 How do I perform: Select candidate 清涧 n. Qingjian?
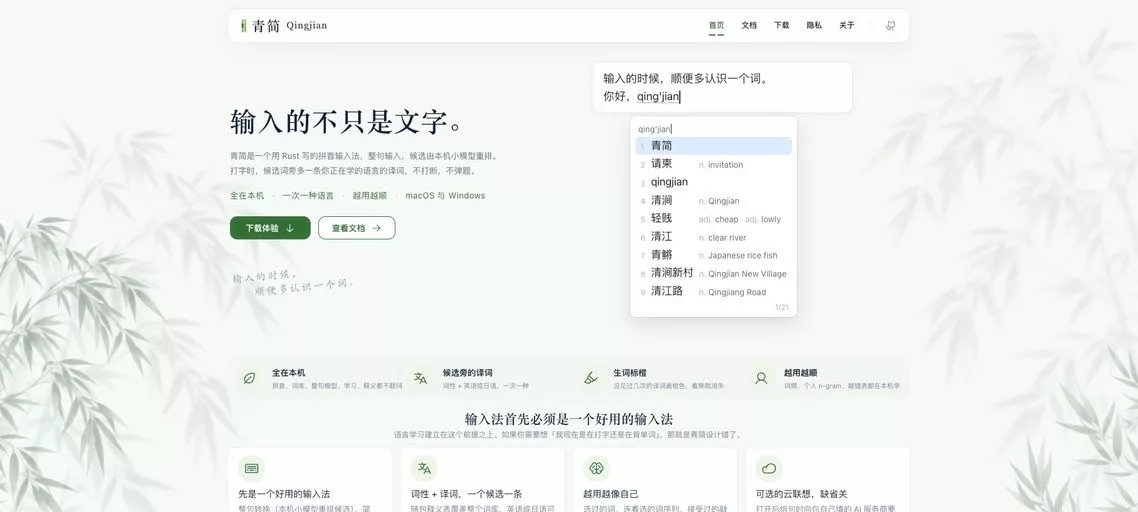tap(713, 200)
